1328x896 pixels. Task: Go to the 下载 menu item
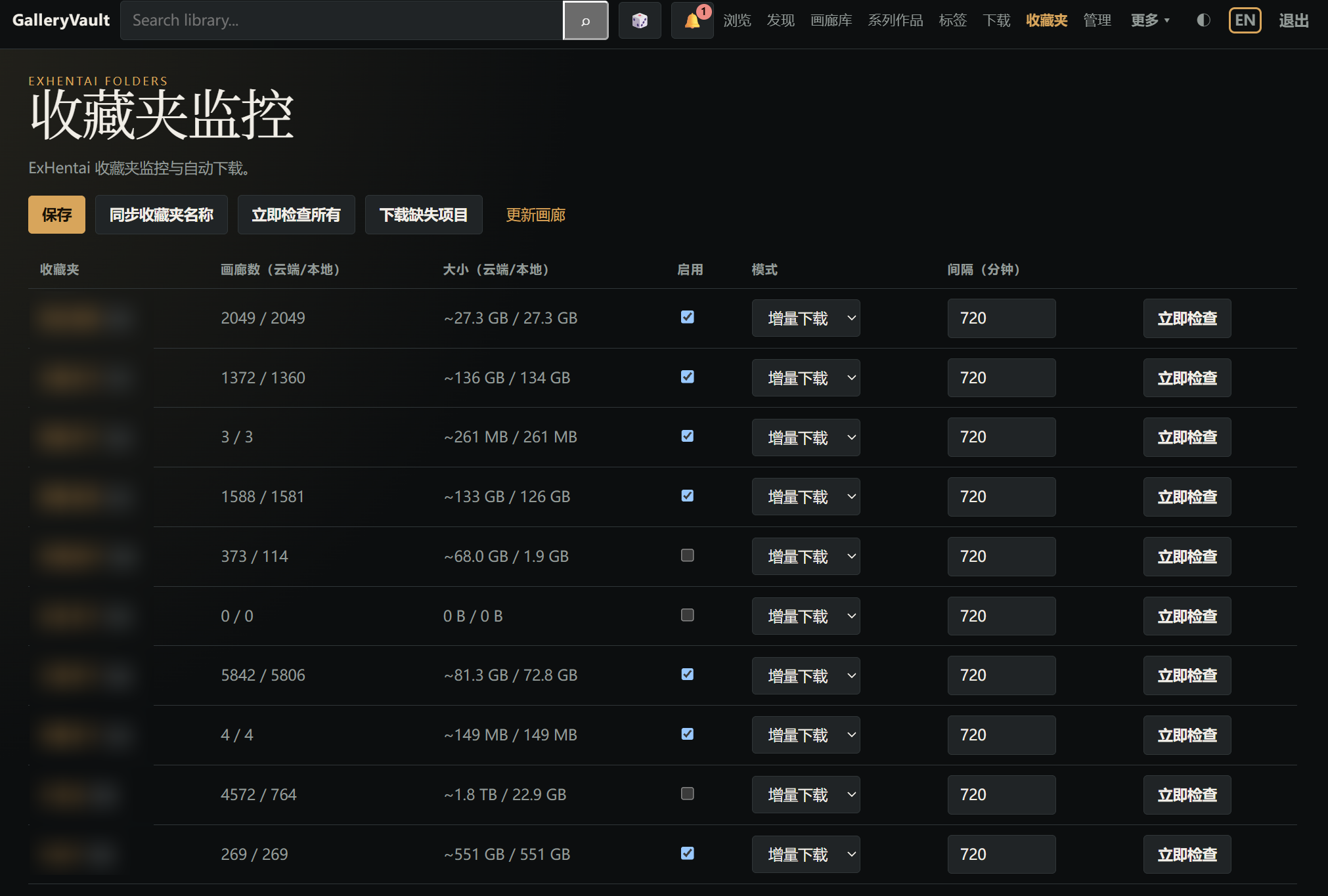coord(996,20)
